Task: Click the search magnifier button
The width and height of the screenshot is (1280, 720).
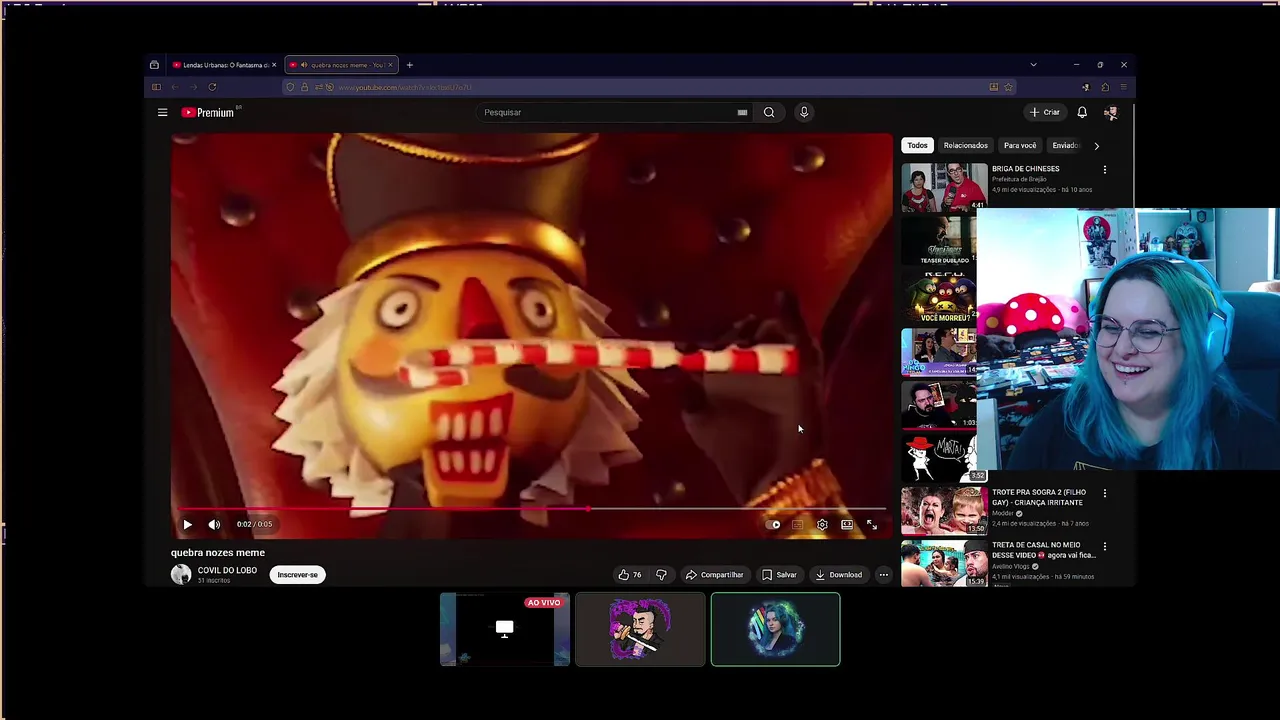Action: point(769,113)
